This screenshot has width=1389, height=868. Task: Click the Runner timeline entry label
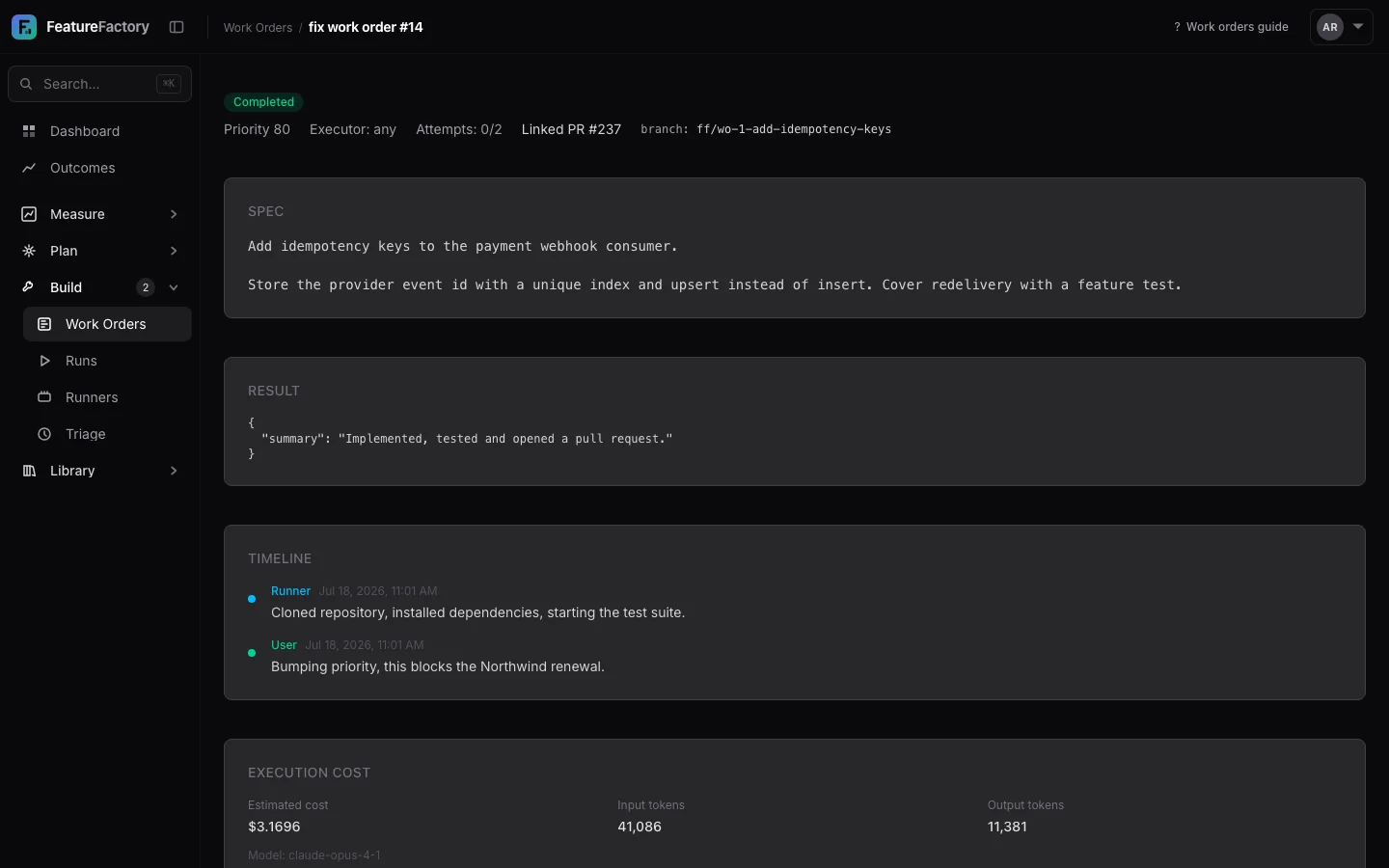tap(290, 591)
